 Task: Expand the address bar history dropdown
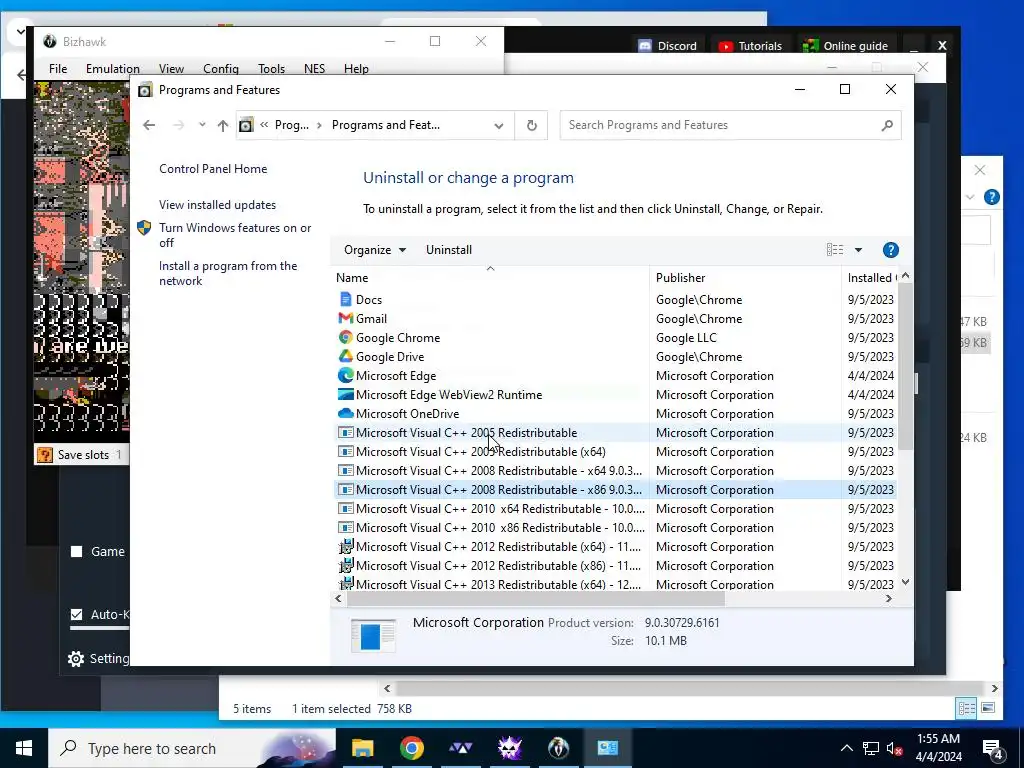point(499,125)
